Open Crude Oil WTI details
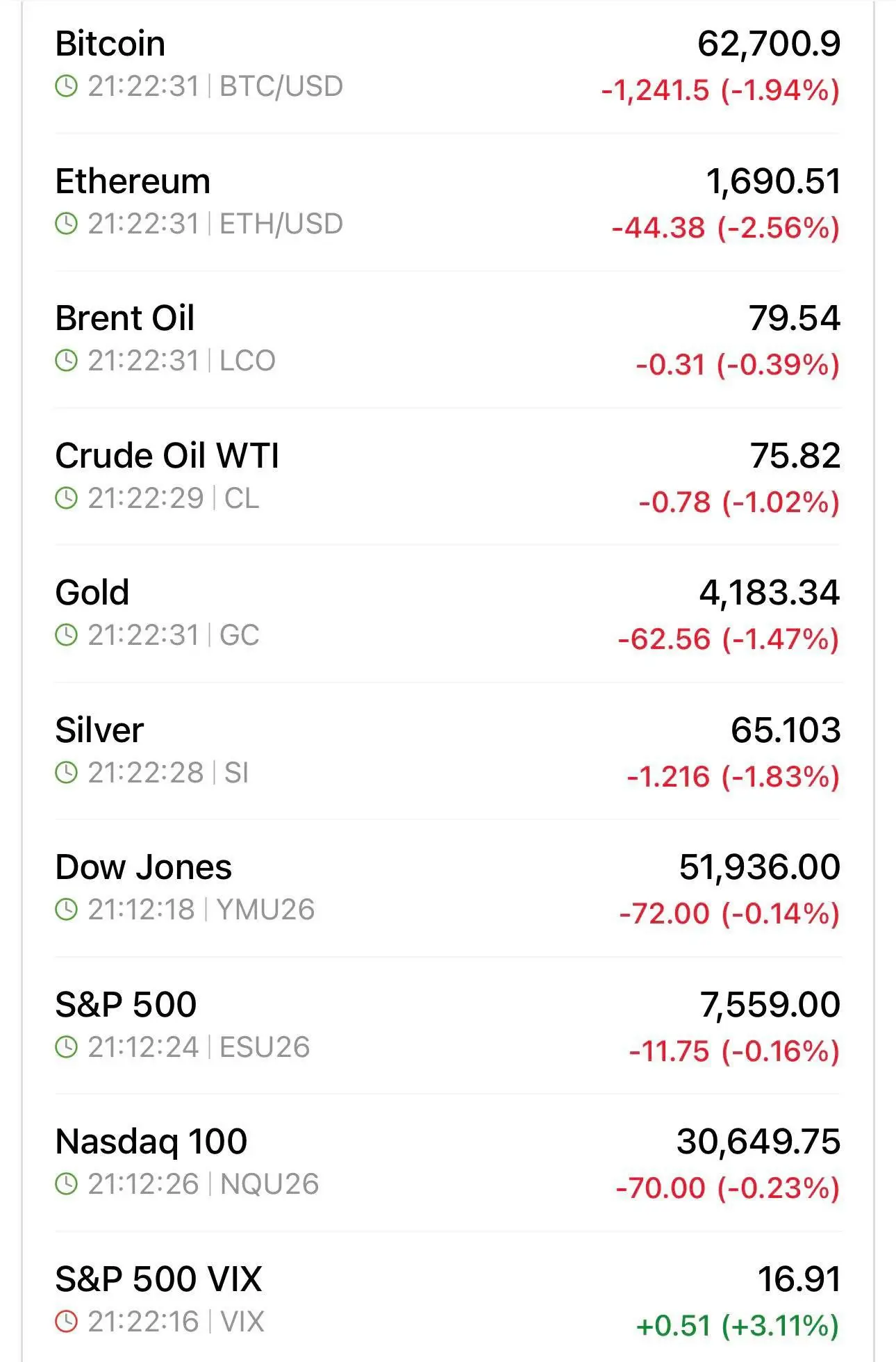 [448, 477]
